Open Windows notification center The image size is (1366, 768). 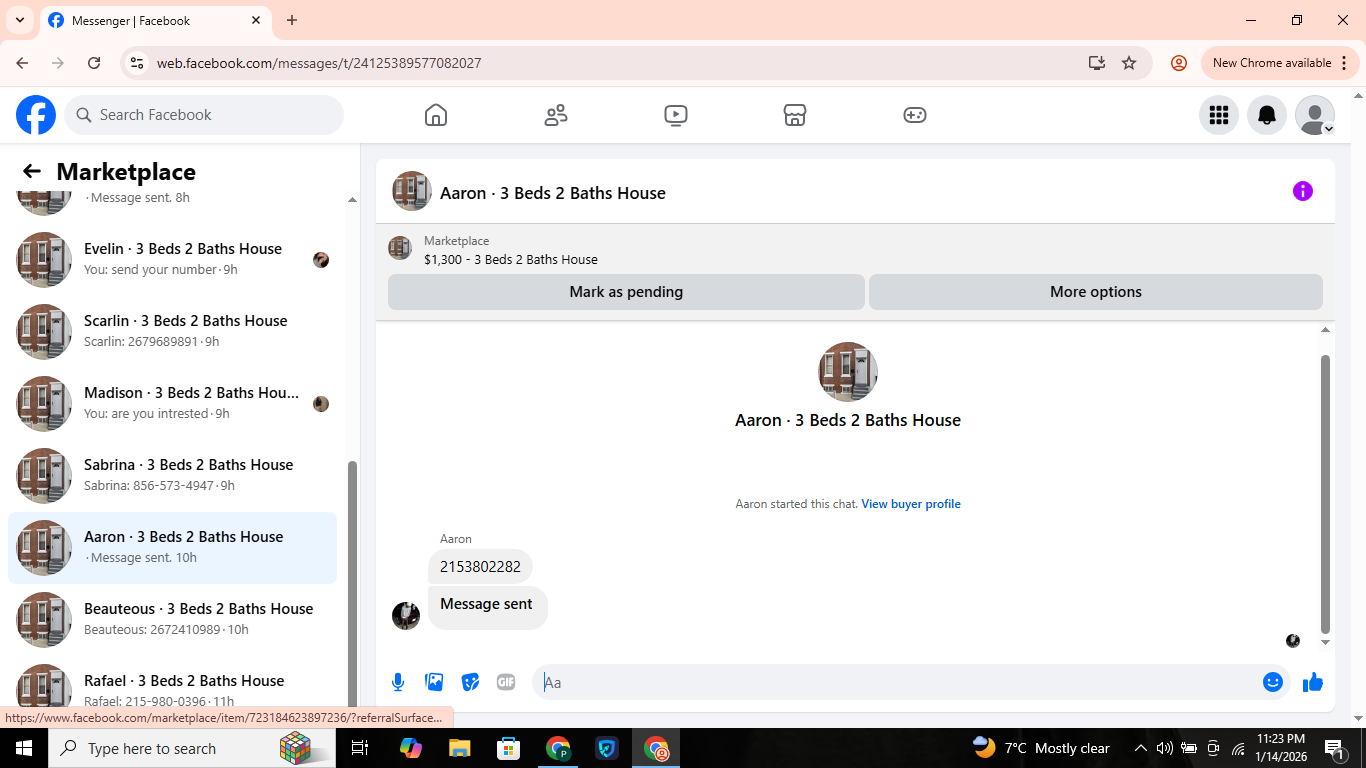(x=1334, y=748)
